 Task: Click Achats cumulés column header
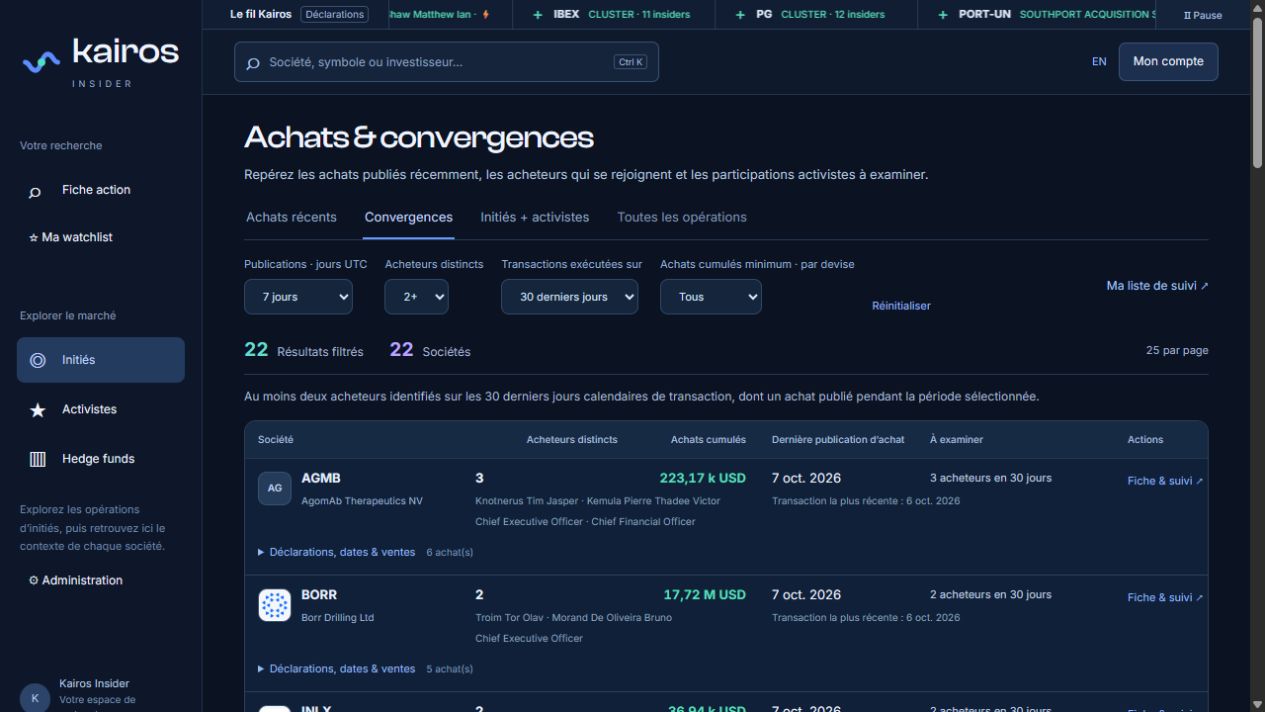[708, 440]
